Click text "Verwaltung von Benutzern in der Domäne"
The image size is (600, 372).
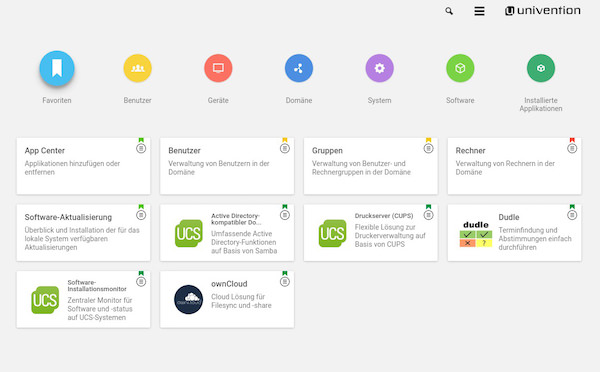[x=219, y=168]
